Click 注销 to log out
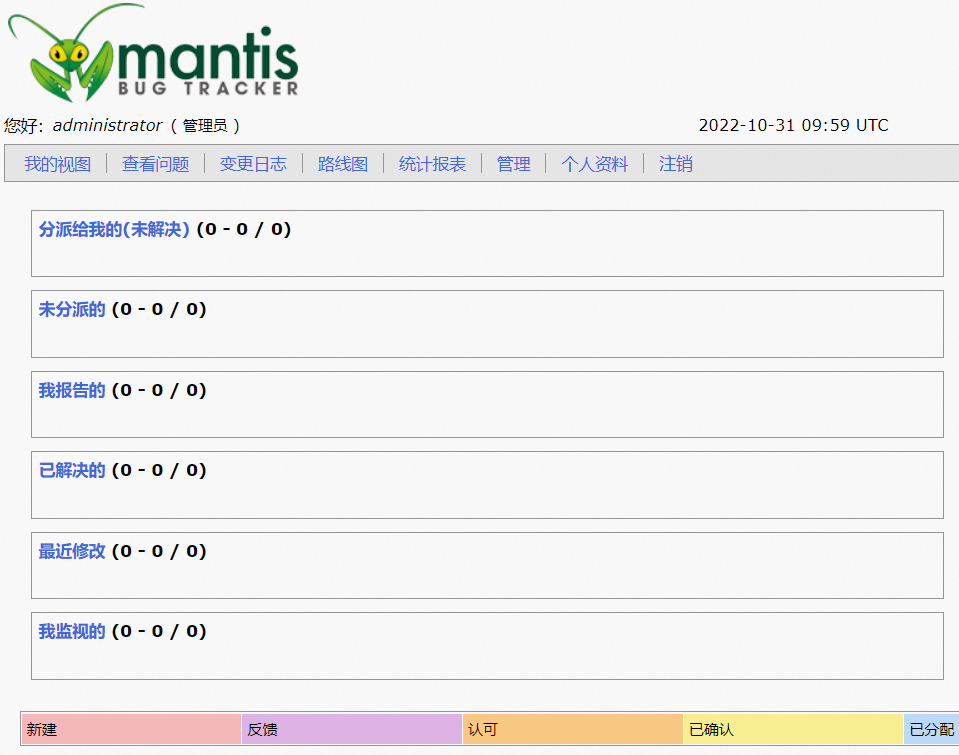This screenshot has height=755, width=959. tap(675, 164)
